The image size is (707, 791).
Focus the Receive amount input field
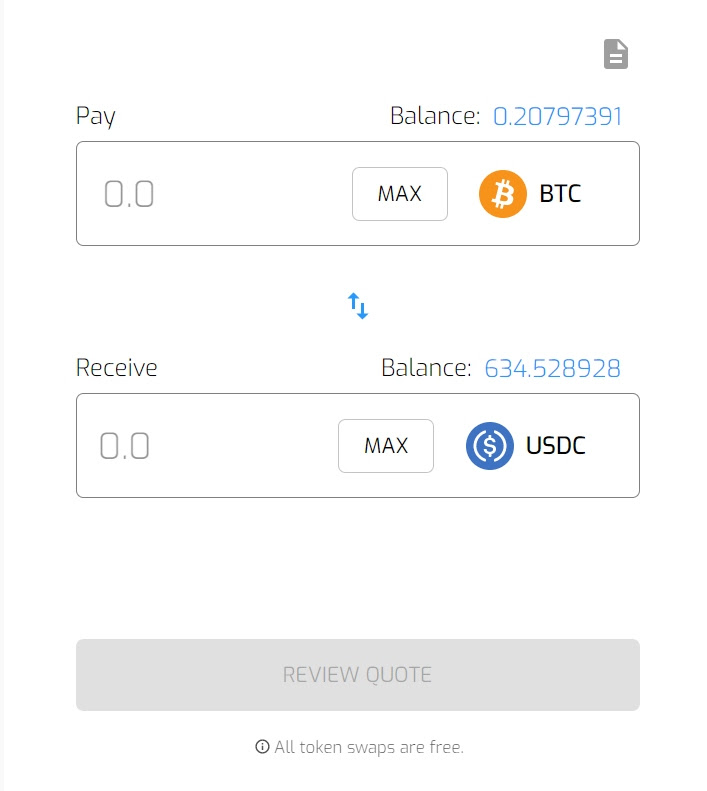(210, 446)
